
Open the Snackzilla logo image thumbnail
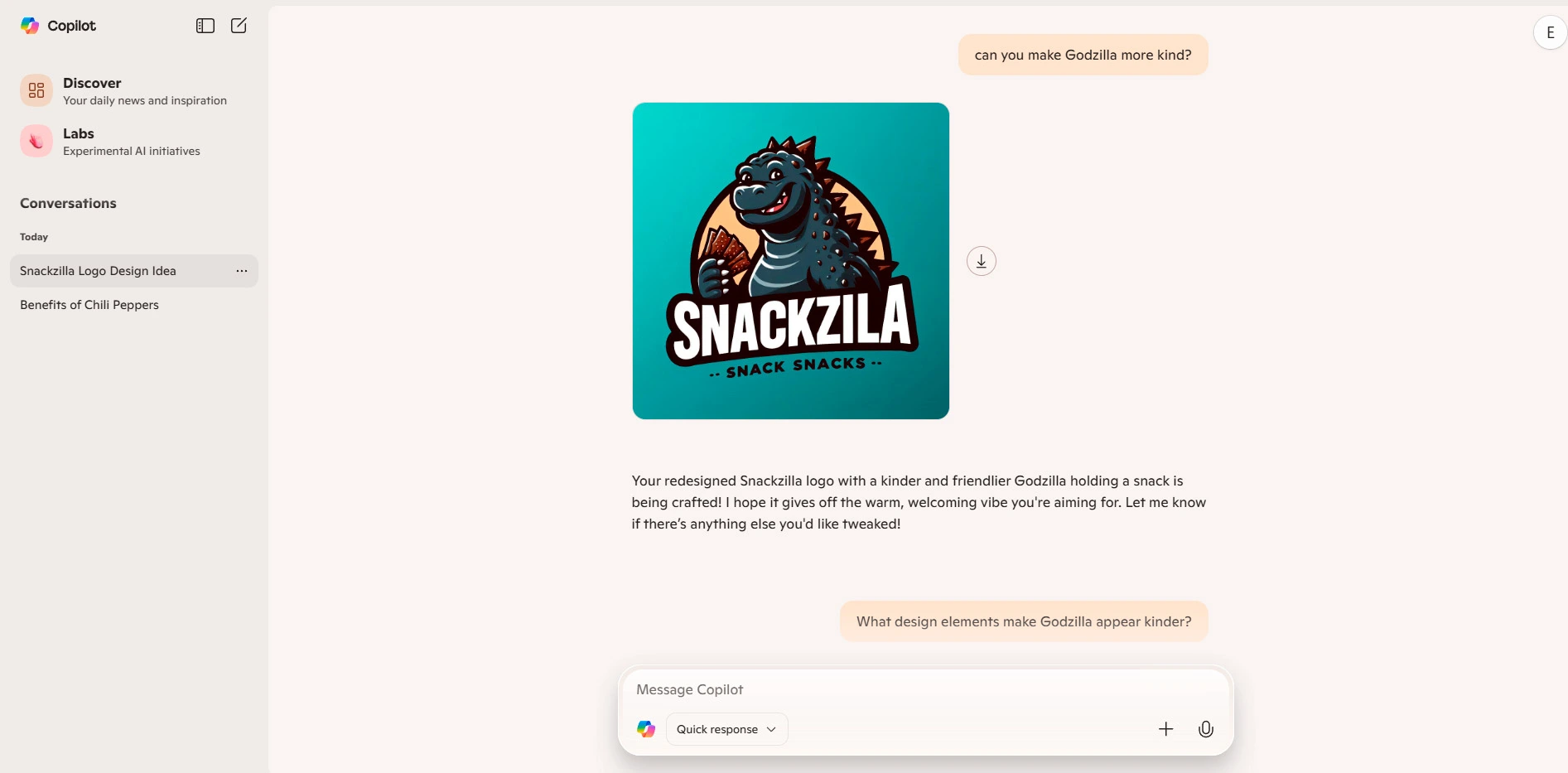pos(791,261)
